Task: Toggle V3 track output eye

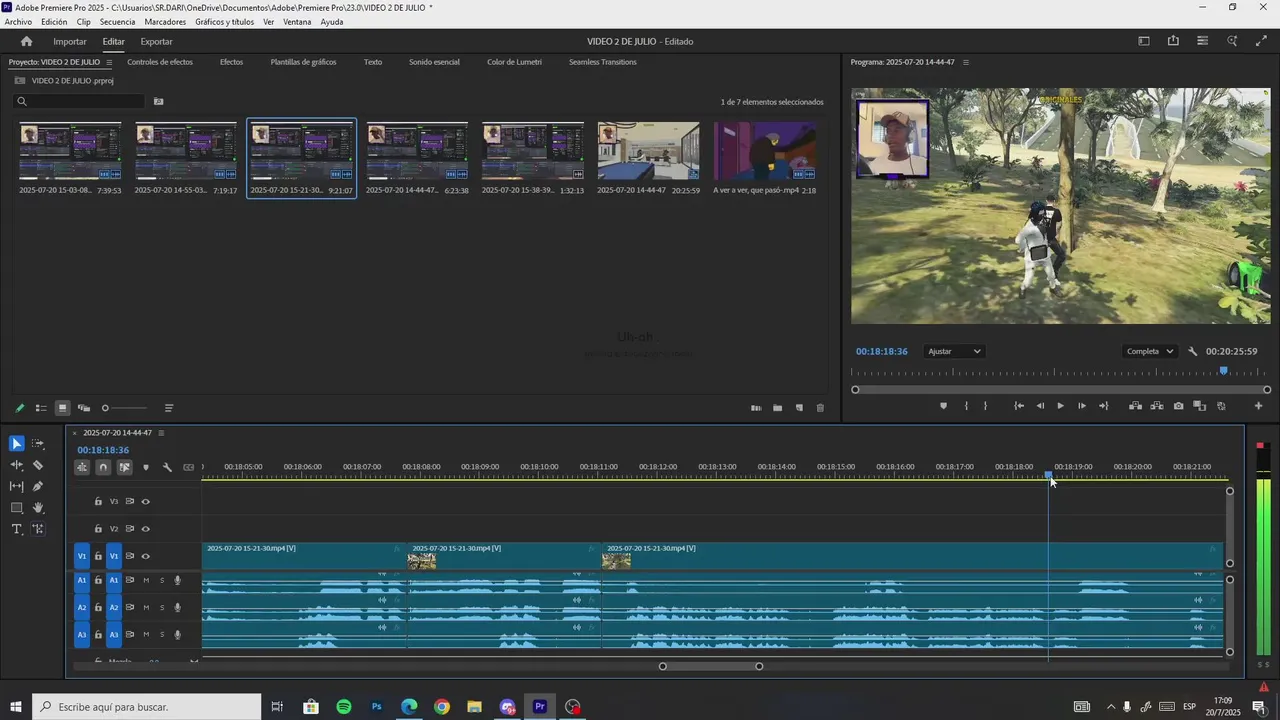Action: pos(146,502)
